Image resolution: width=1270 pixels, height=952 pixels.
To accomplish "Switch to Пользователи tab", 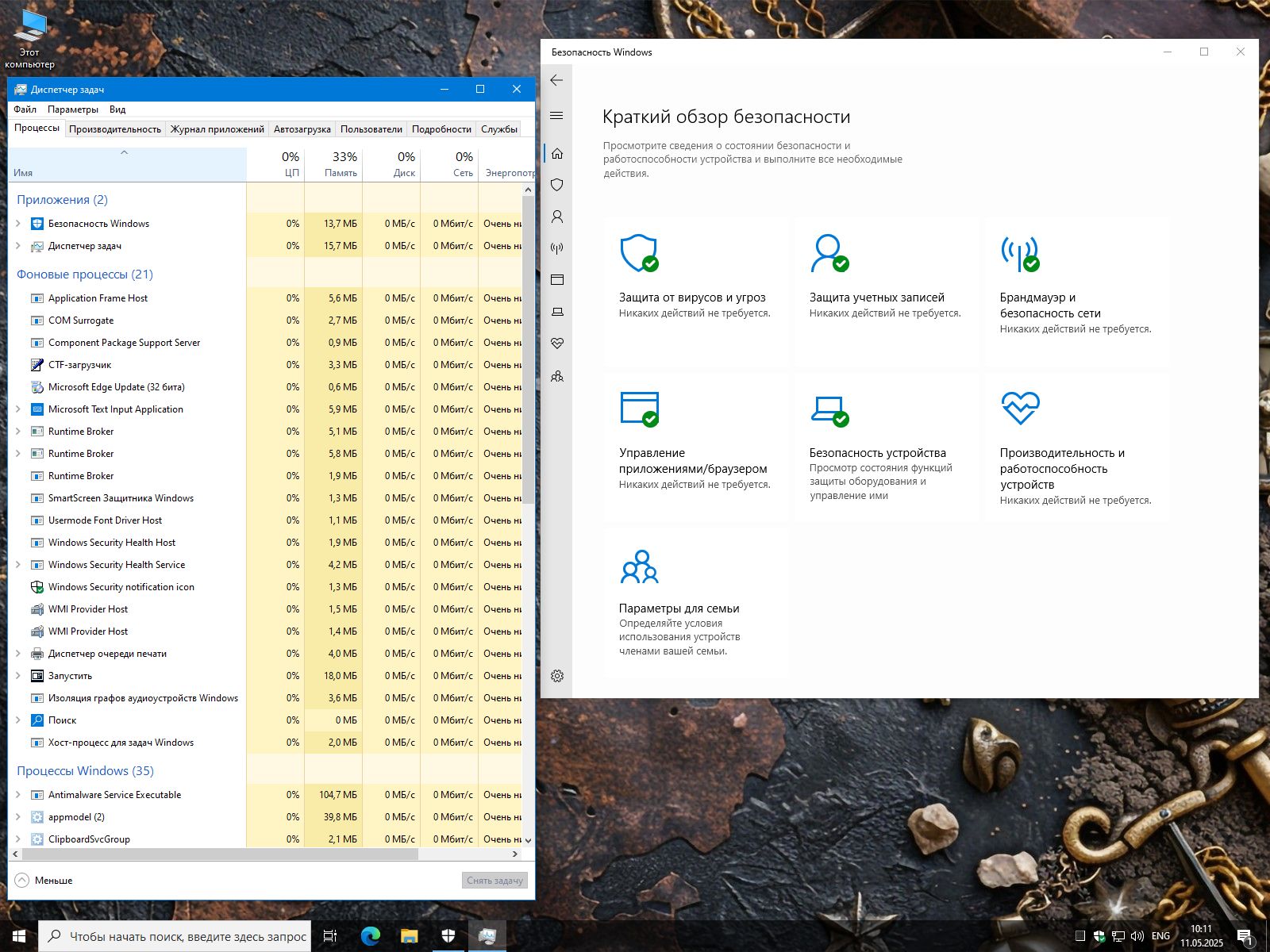I will coord(371,129).
